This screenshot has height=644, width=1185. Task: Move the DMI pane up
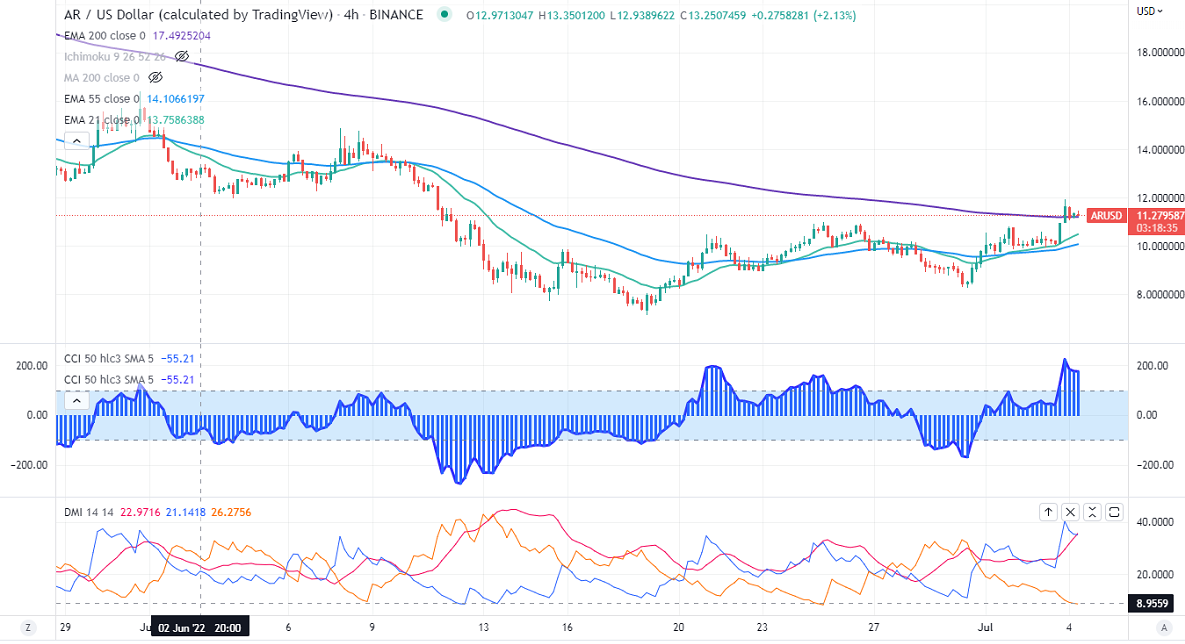click(x=1048, y=512)
